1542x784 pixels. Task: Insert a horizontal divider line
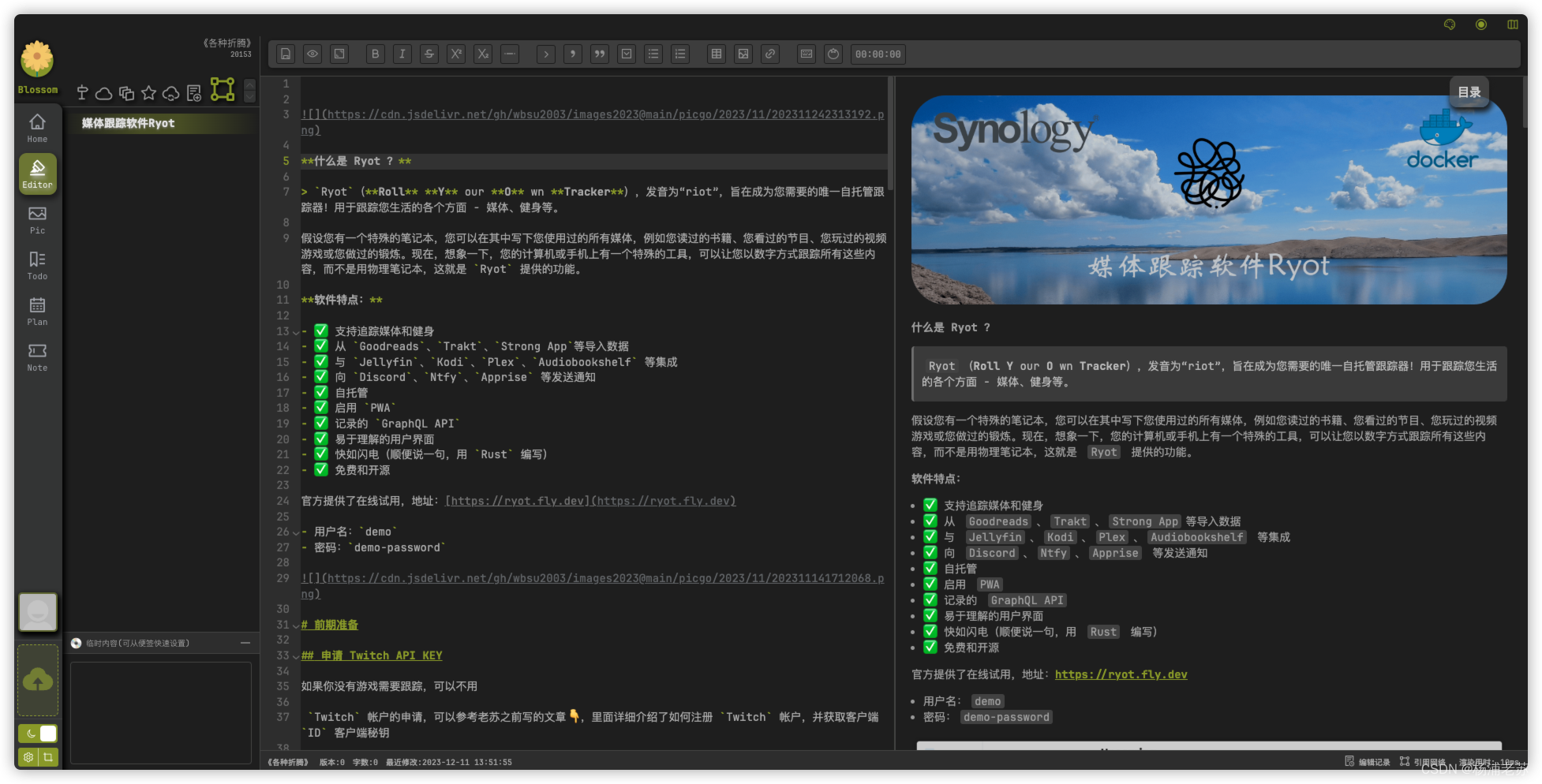(510, 54)
